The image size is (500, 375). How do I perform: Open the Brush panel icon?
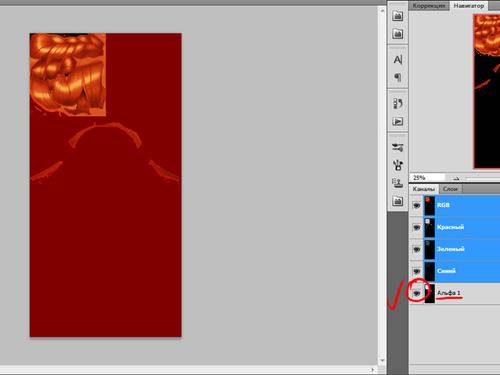[398, 165]
